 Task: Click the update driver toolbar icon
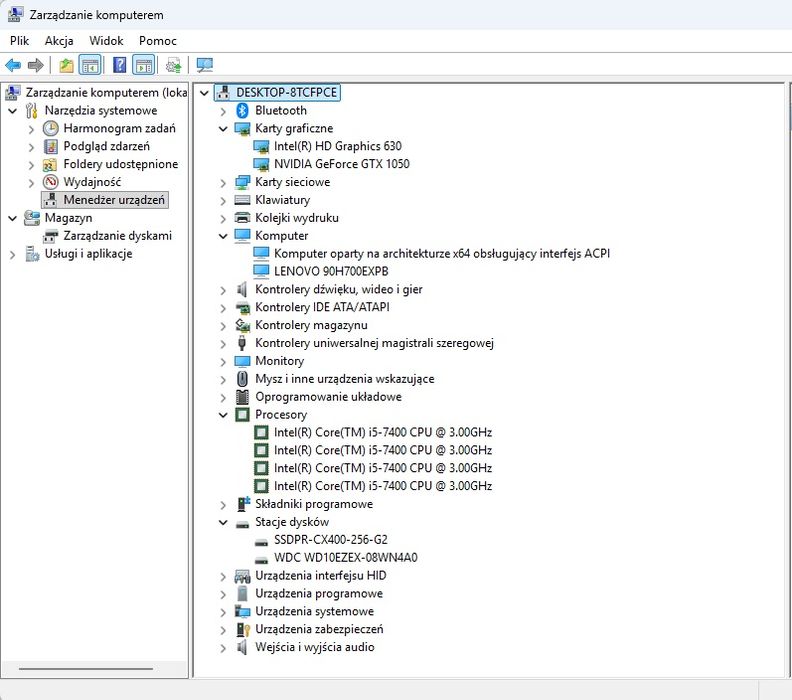[173, 65]
